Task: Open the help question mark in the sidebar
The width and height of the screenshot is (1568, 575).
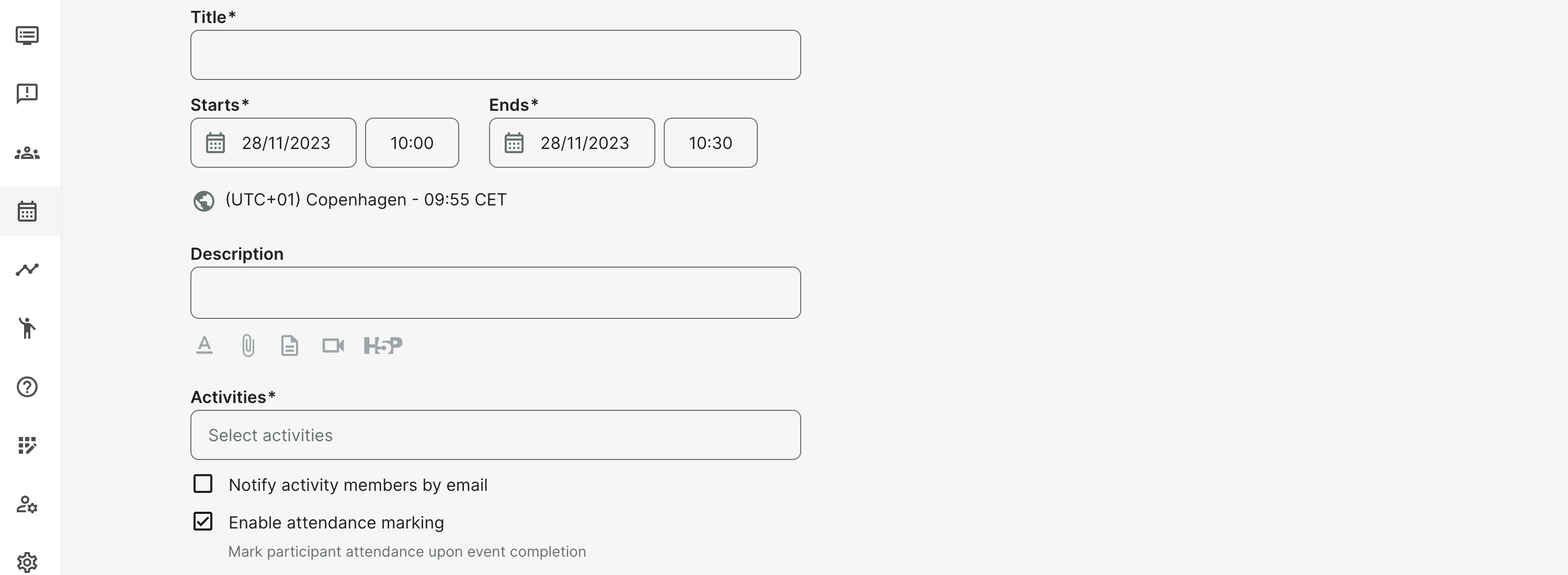Action: pyautogui.click(x=27, y=387)
